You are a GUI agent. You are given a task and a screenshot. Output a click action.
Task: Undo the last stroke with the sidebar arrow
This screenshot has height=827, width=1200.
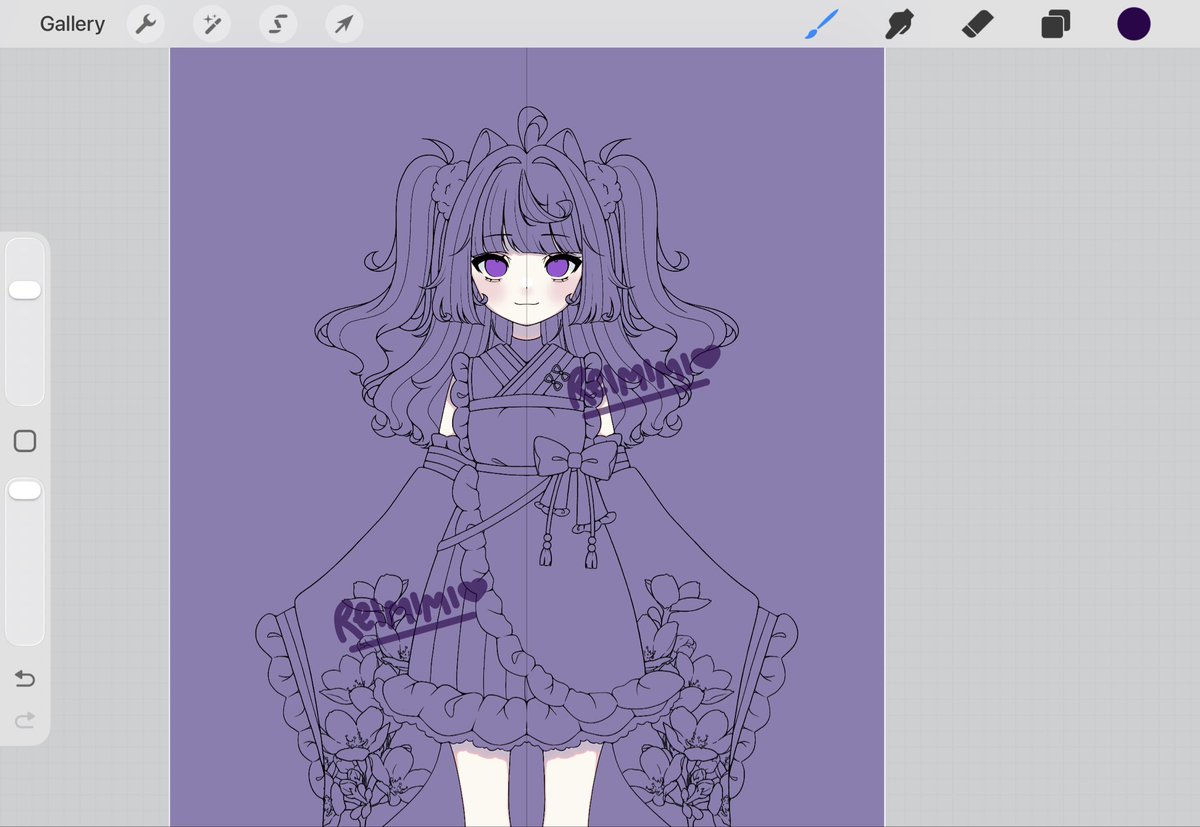(24, 678)
